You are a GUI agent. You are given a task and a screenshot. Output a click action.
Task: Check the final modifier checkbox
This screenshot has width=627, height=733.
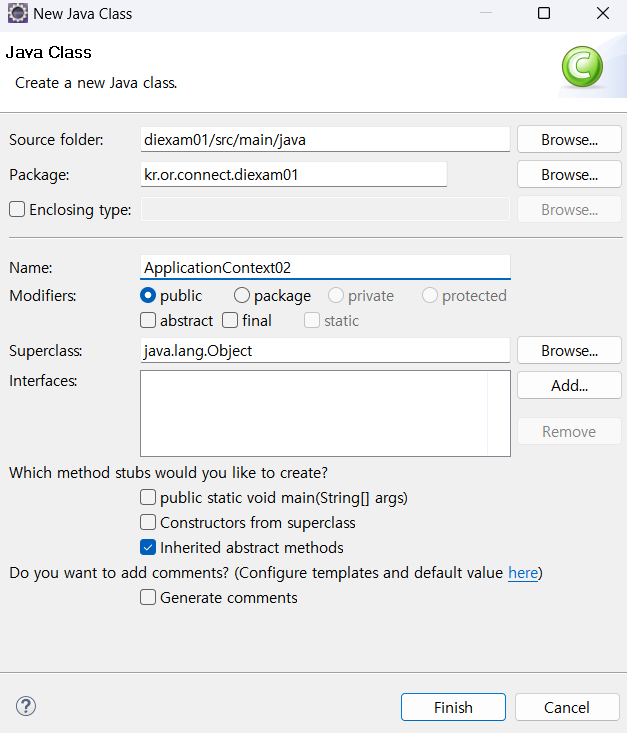[x=230, y=321]
